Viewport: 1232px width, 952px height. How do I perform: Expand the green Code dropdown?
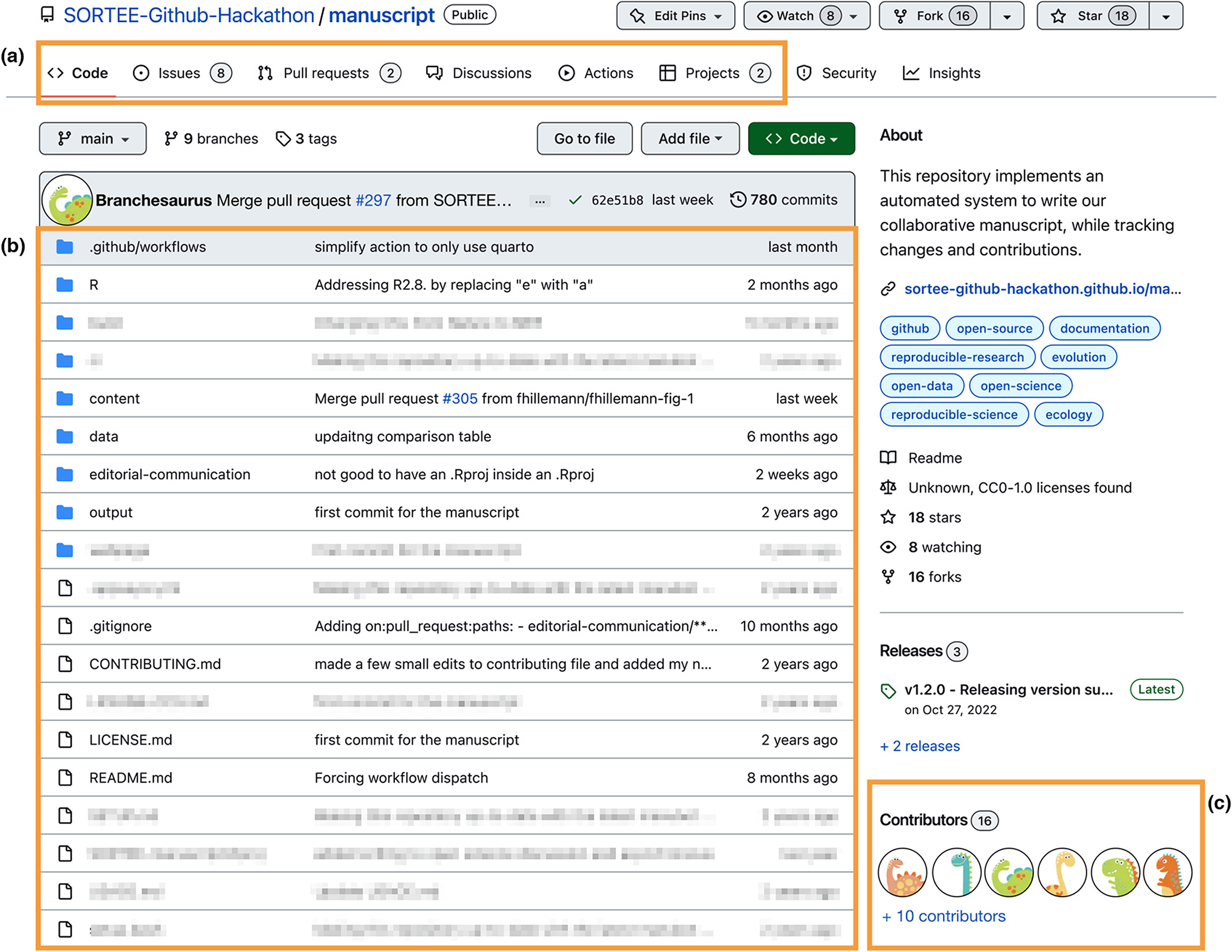coord(801,139)
